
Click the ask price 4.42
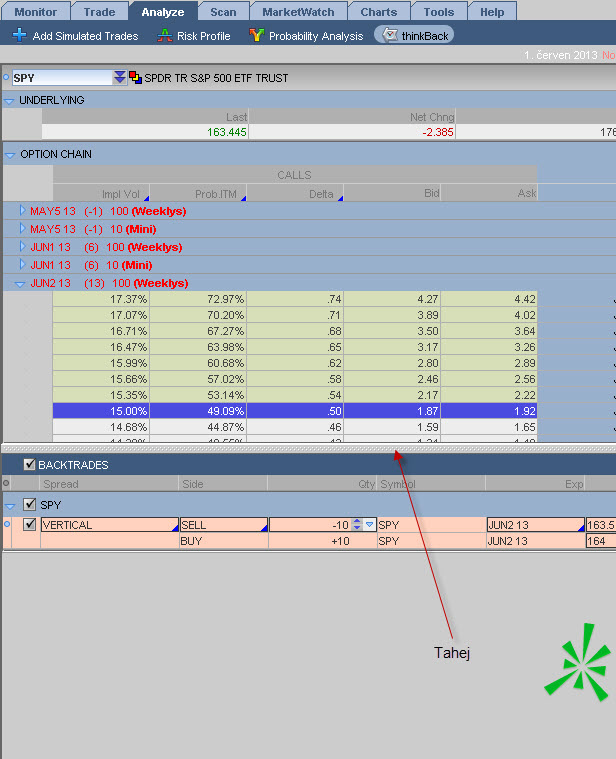(x=525, y=299)
